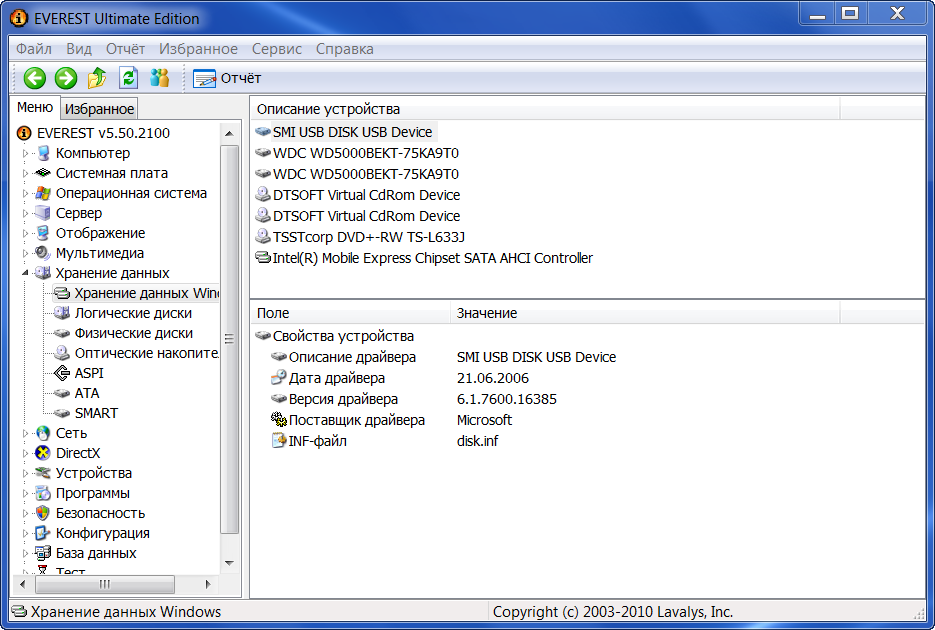The image size is (935, 630).
Task: Click the Системная плата icon in tree
Action: [x=43, y=173]
